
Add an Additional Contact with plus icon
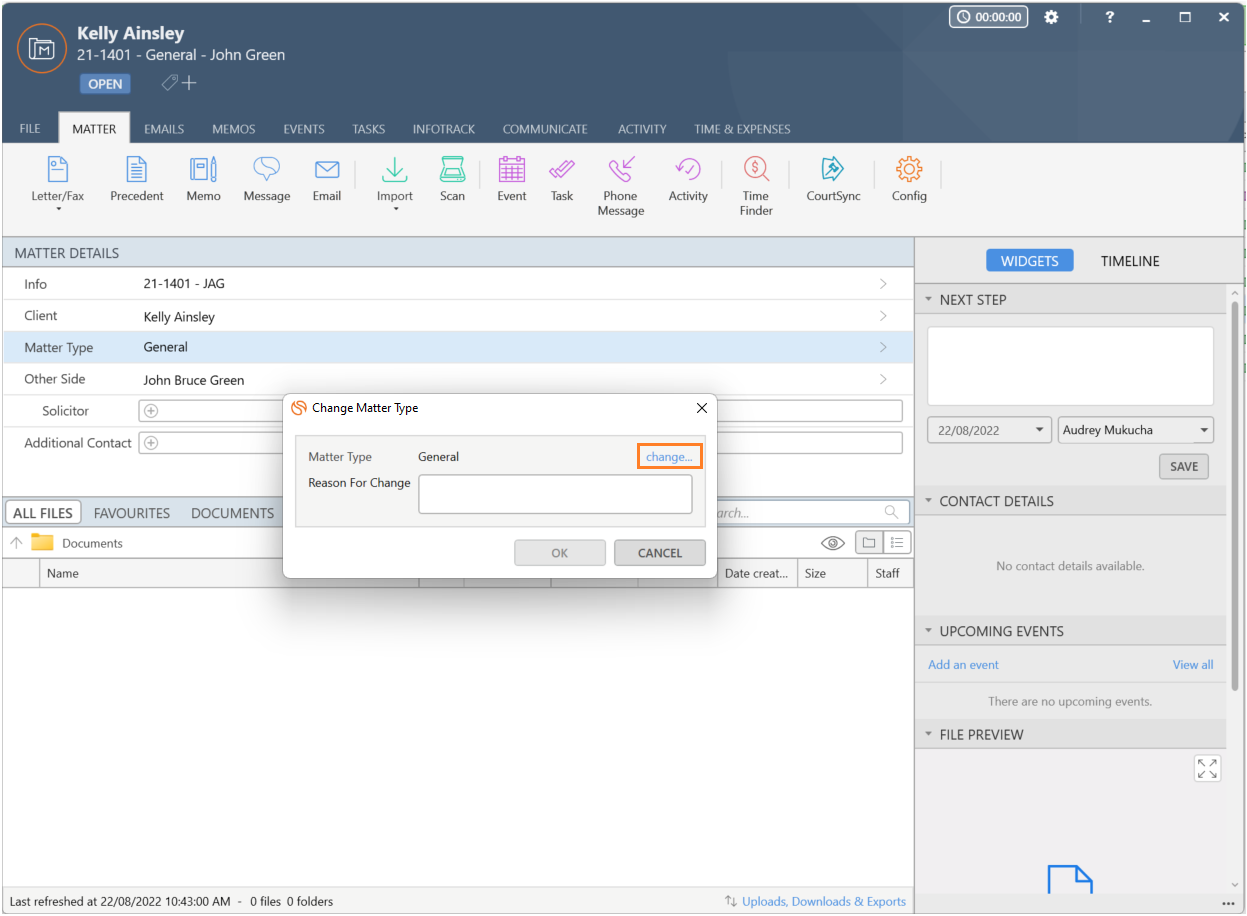pos(151,443)
